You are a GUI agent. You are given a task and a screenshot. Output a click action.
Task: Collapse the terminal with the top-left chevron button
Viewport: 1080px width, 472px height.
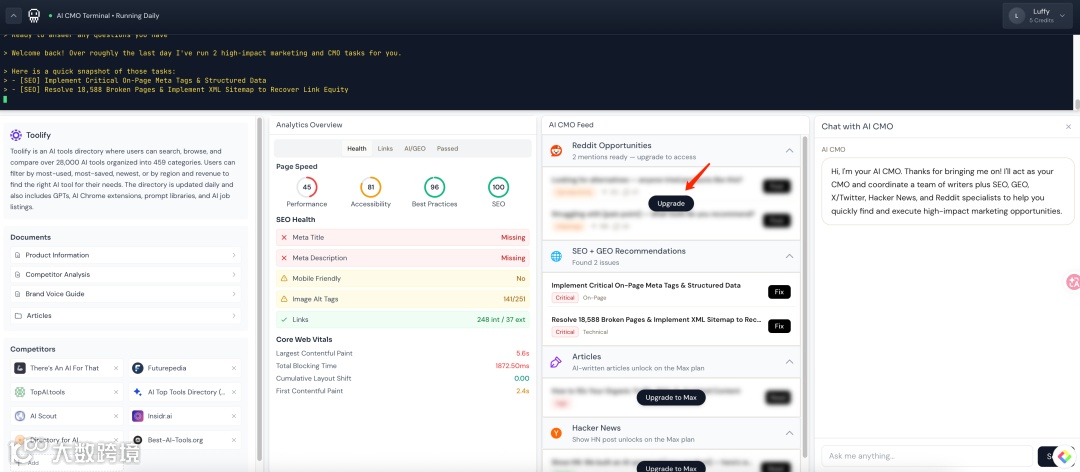coord(14,15)
